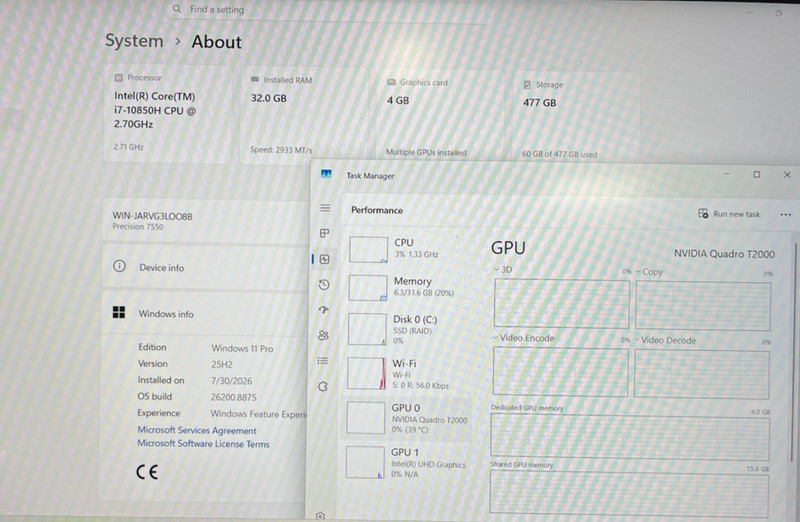Screen dimensions: 800x522
Task: Open Users icon in Task Manager sidebar
Action: pos(323,335)
